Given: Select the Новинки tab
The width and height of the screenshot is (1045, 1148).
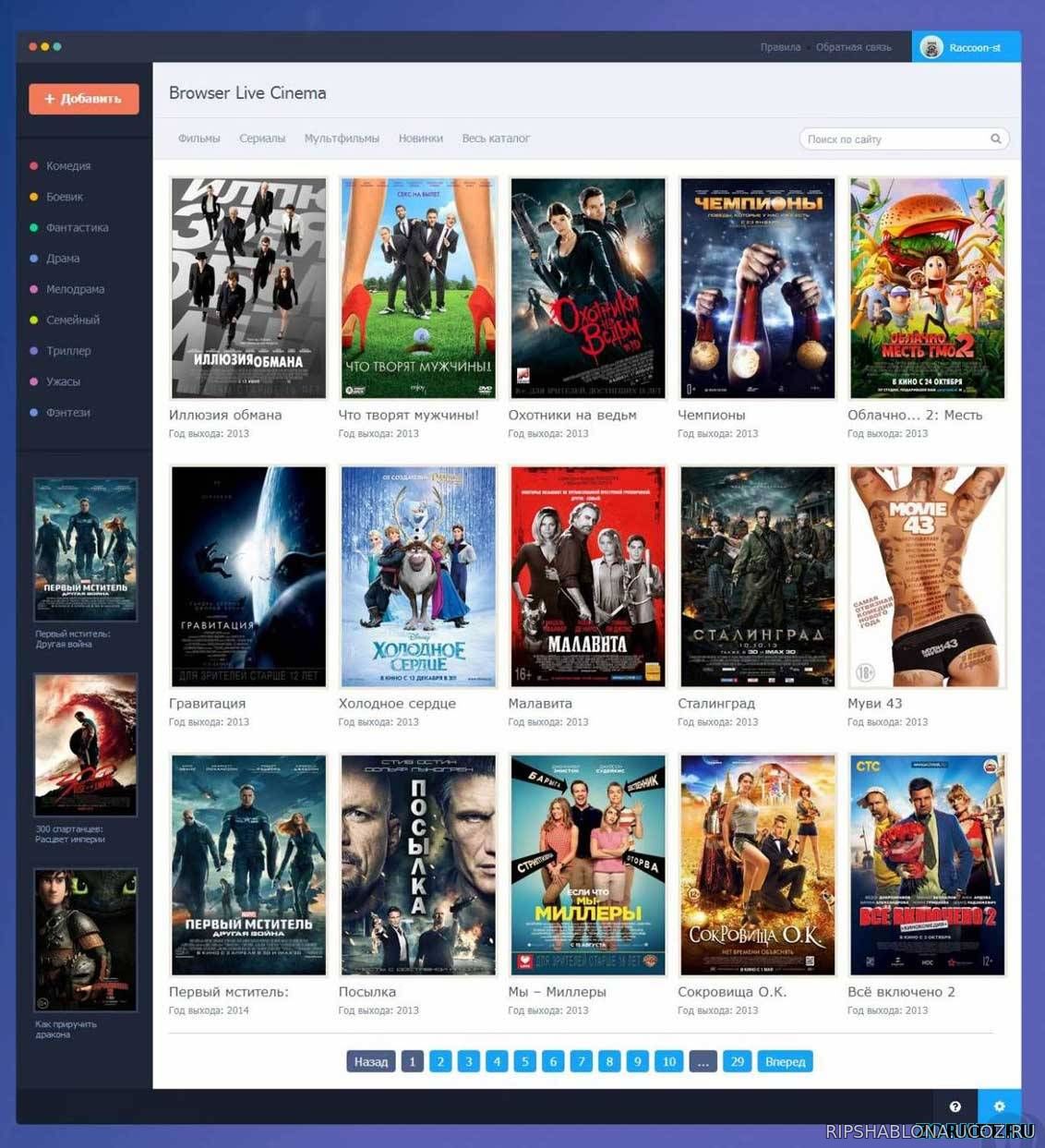Looking at the screenshot, I should [421, 138].
